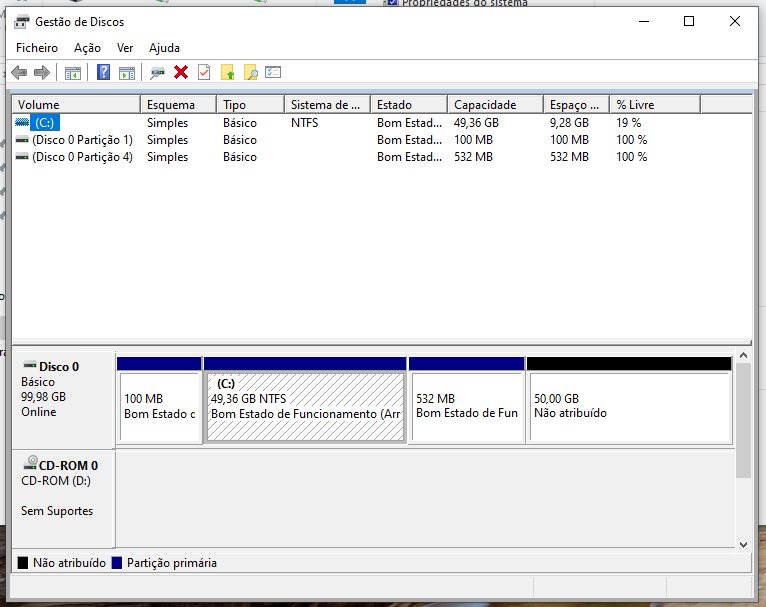Click the red X delete icon

point(181,72)
